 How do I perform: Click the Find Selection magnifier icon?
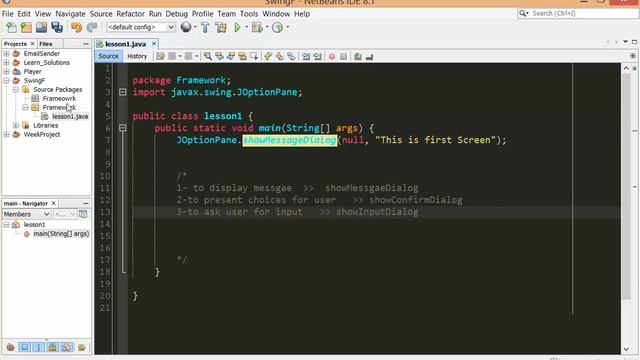tap(208, 56)
